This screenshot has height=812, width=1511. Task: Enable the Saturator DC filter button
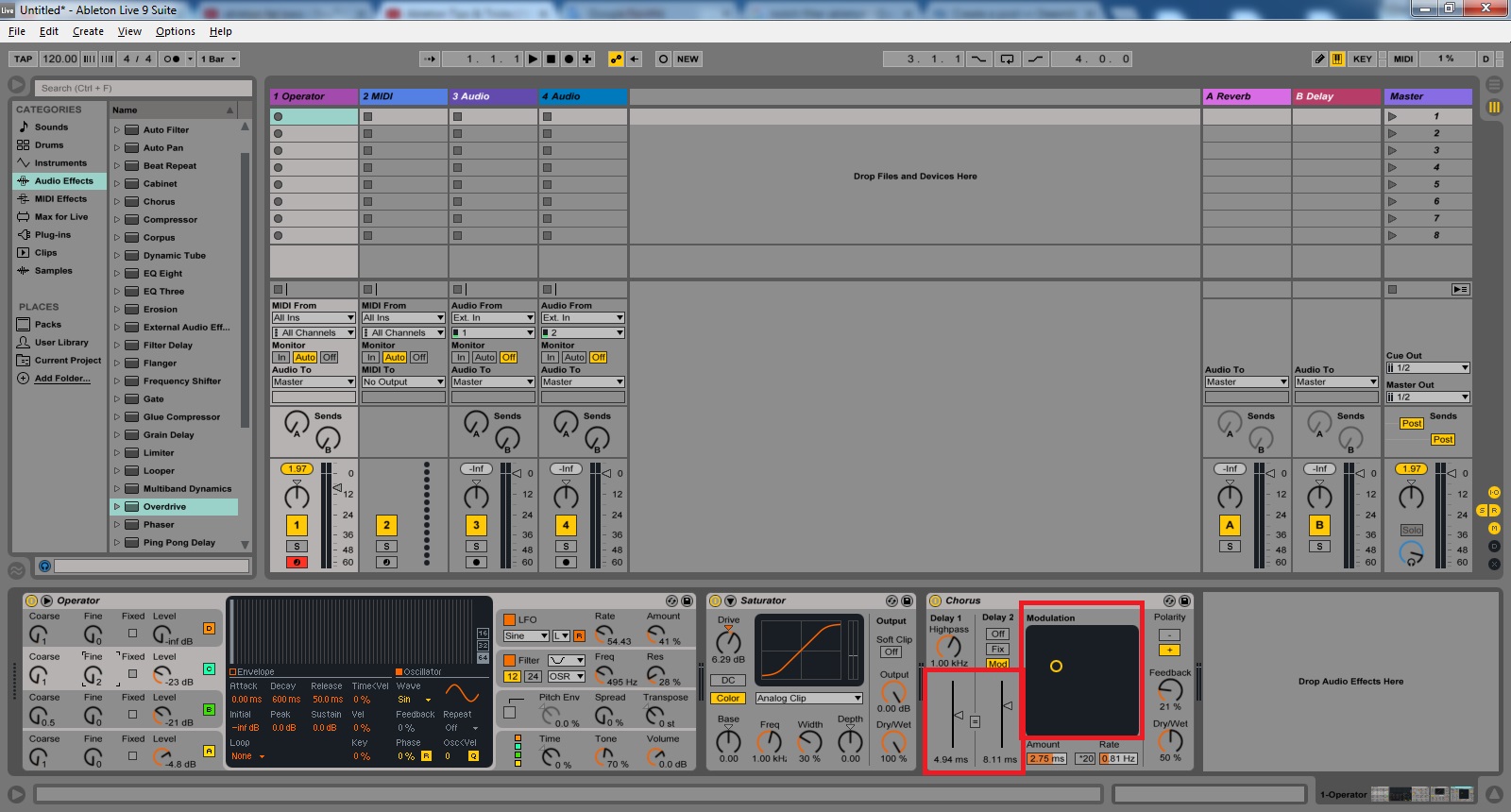pyautogui.click(x=728, y=680)
